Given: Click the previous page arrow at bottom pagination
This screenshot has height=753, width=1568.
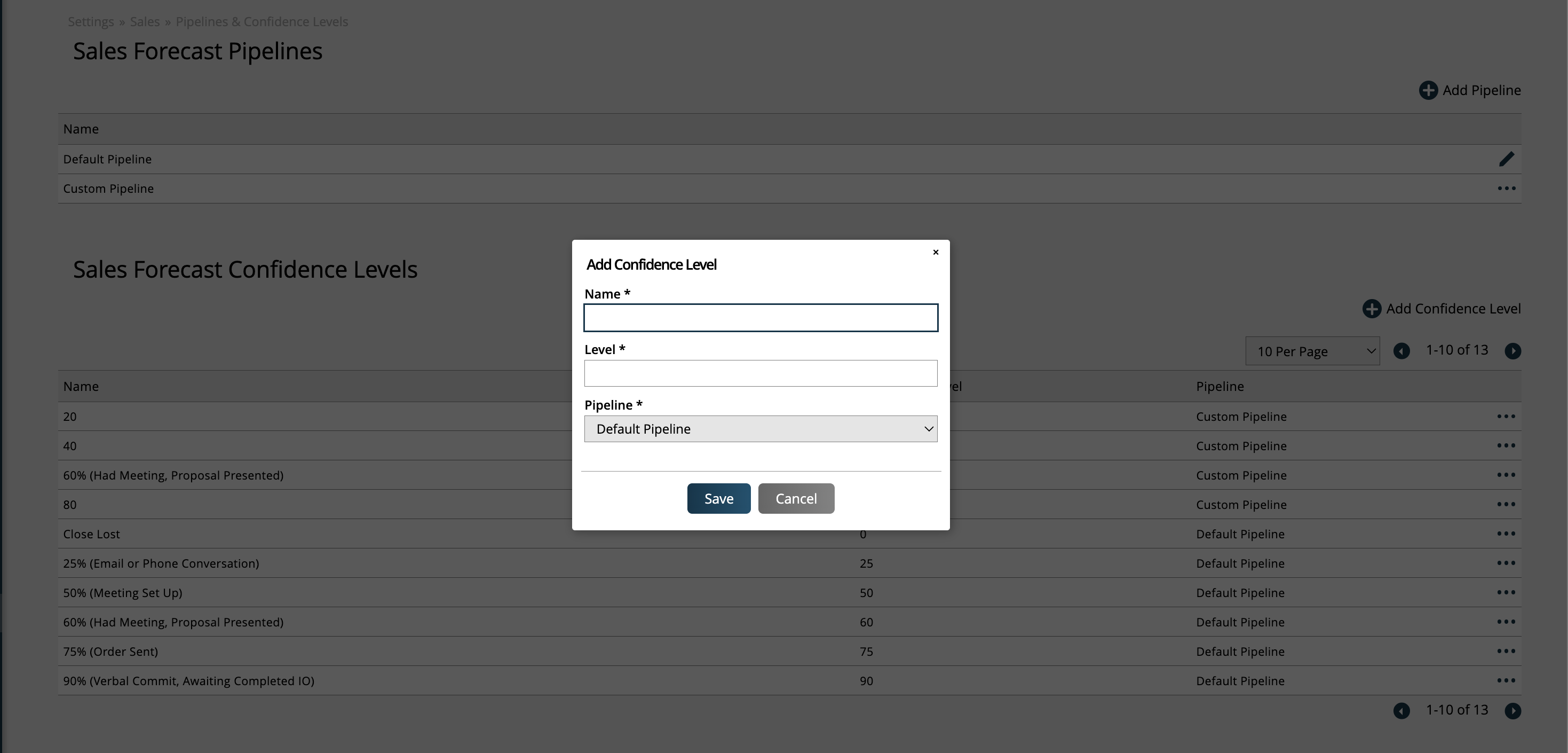Looking at the screenshot, I should coord(1401,711).
